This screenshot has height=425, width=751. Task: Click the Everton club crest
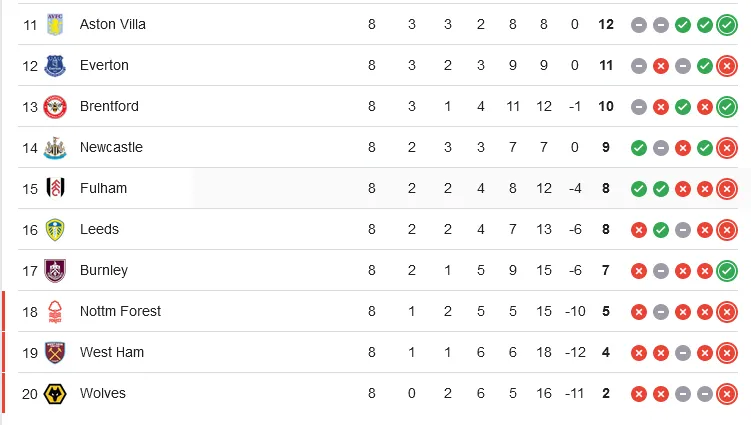tap(54, 65)
